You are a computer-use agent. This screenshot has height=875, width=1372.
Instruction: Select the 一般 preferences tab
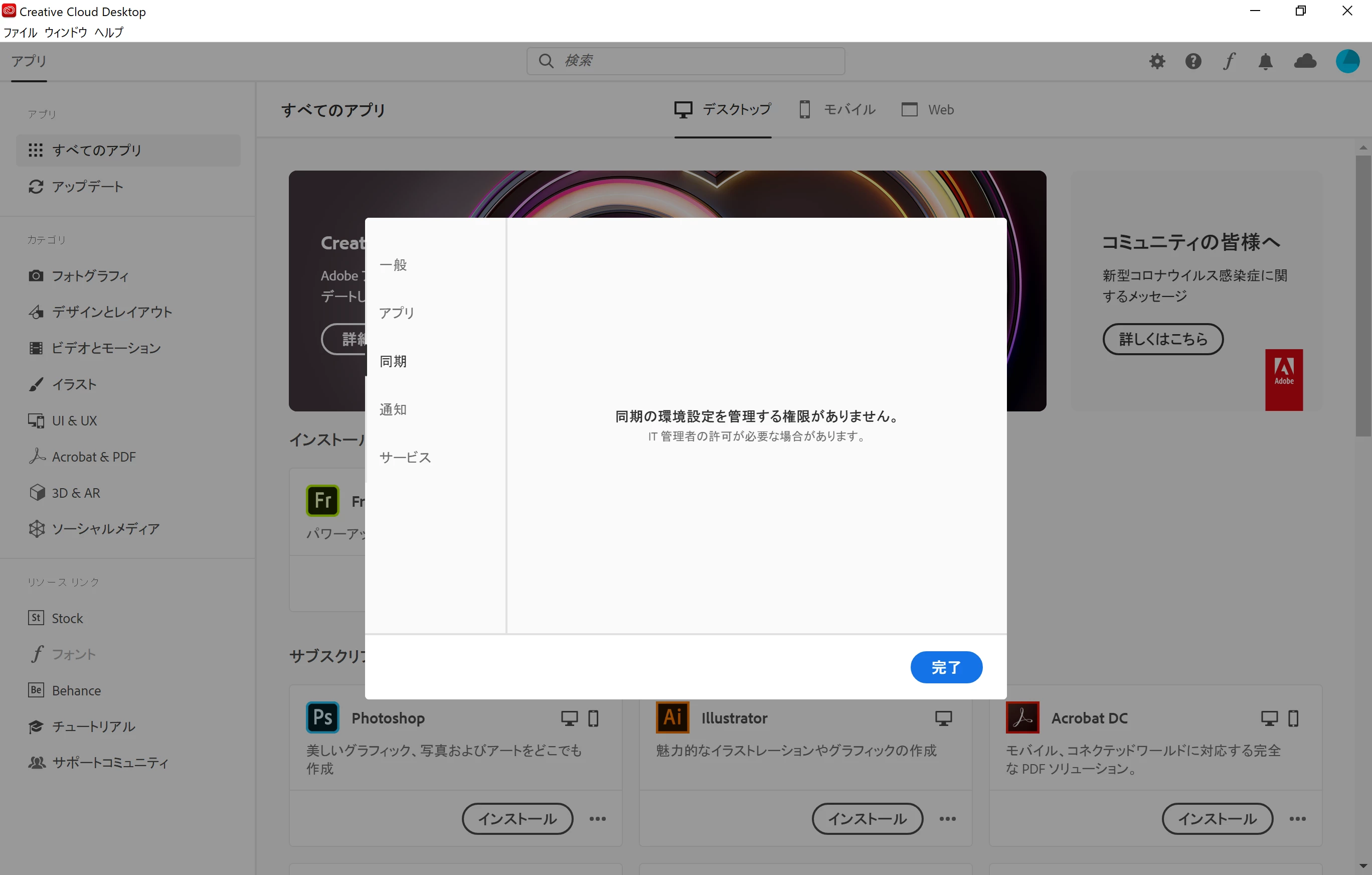(393, 264)
